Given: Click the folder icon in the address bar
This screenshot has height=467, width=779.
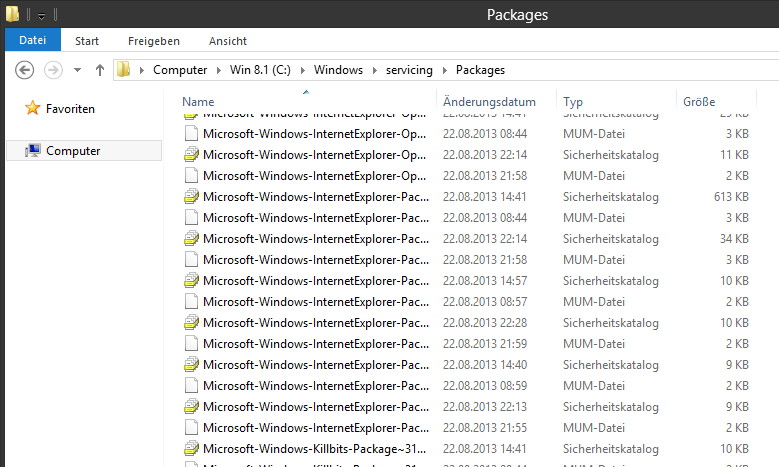Looking at the screenshot, I should [x=123, y=70].
